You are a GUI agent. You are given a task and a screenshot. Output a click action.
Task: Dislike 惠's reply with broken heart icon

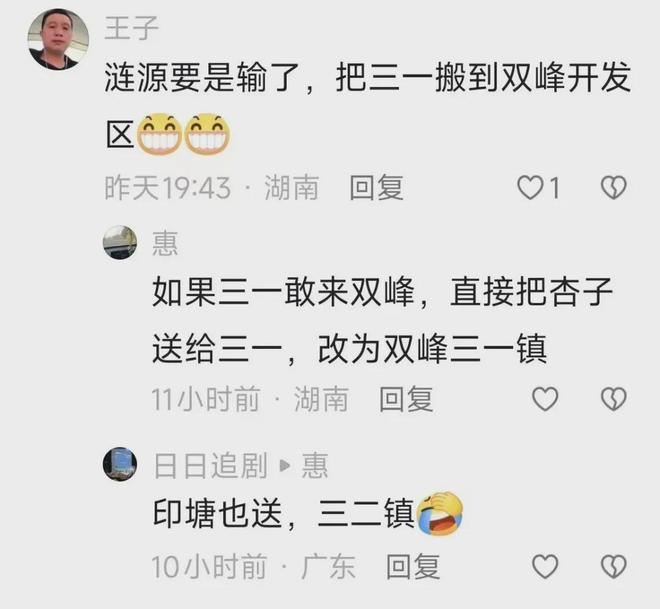(x=614, y=399)
